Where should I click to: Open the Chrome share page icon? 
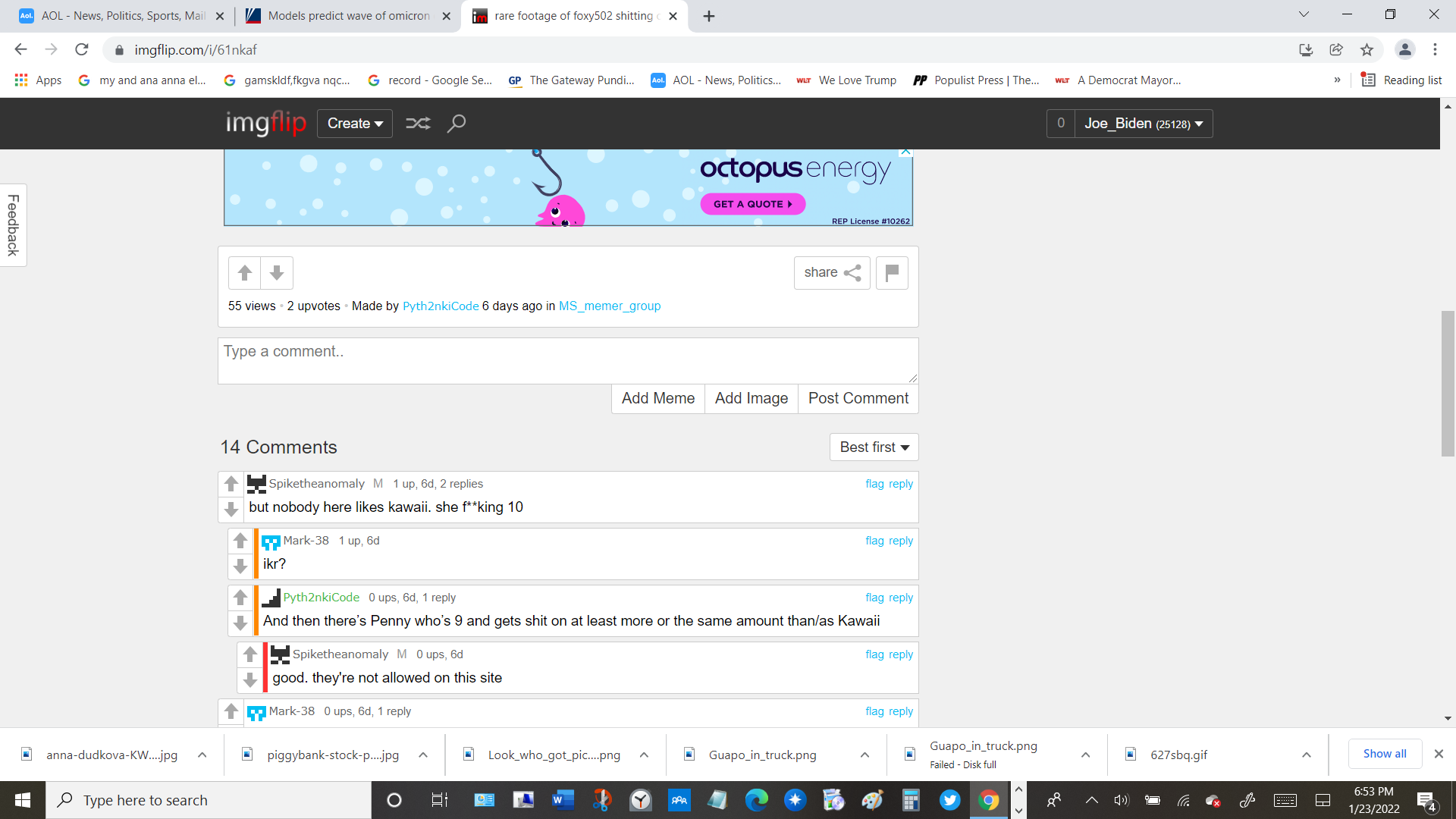[1336, 50]
